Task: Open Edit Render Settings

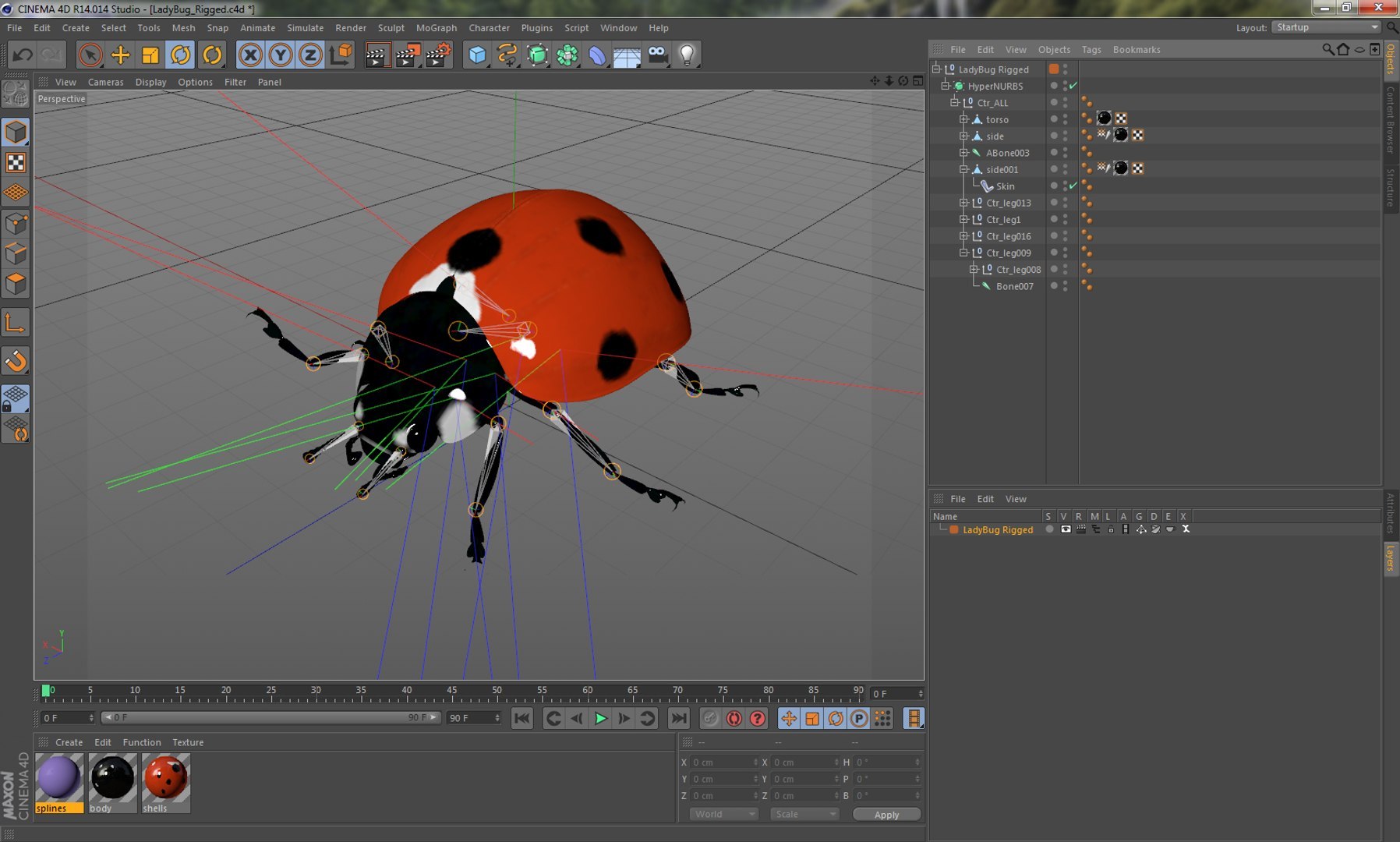Action: (x=439, y=55)
